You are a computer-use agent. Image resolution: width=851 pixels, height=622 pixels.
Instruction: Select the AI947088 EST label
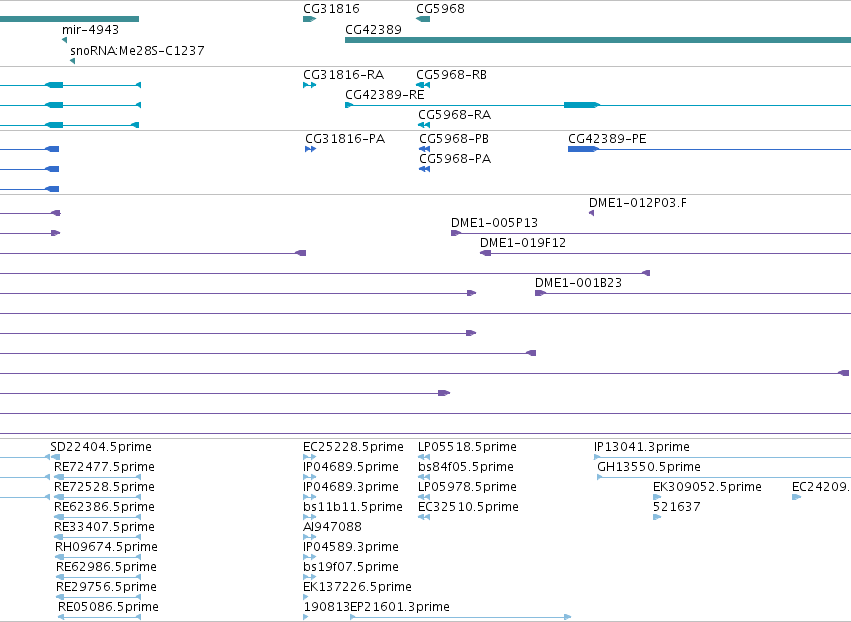332,528
